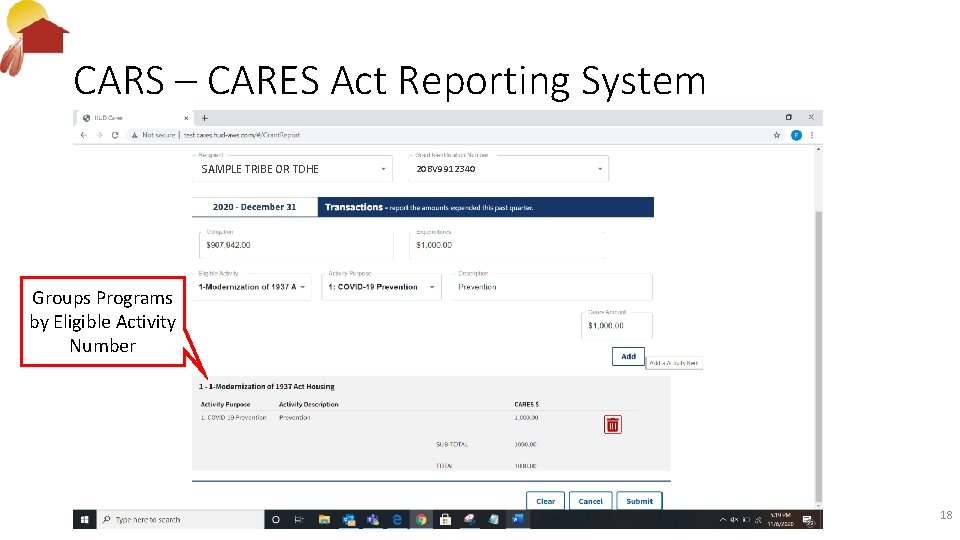The width and height of the screenshot is (960, 540).
Task: Open a new browser tab with plus icon
Action: pos(204,118)
